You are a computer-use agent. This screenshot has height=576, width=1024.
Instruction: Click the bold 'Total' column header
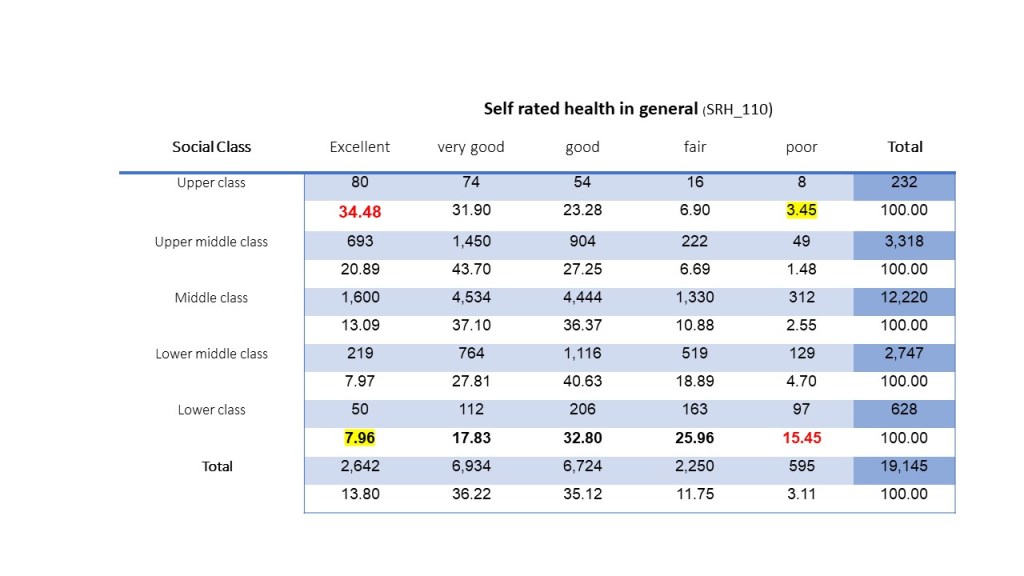pyautogui.click(x=905, y=147)
